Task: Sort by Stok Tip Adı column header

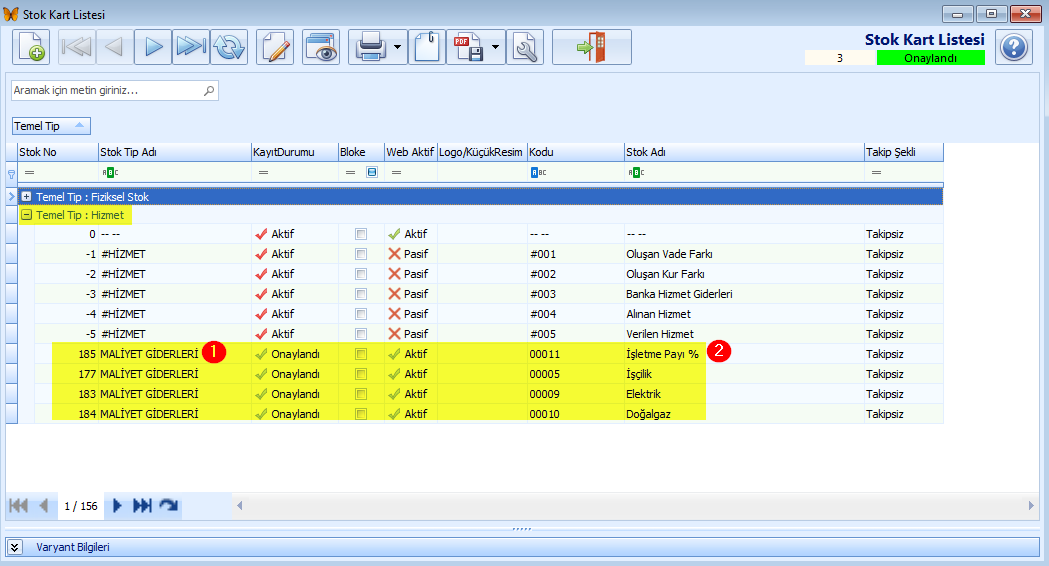Action: click(x=174, y=152)
